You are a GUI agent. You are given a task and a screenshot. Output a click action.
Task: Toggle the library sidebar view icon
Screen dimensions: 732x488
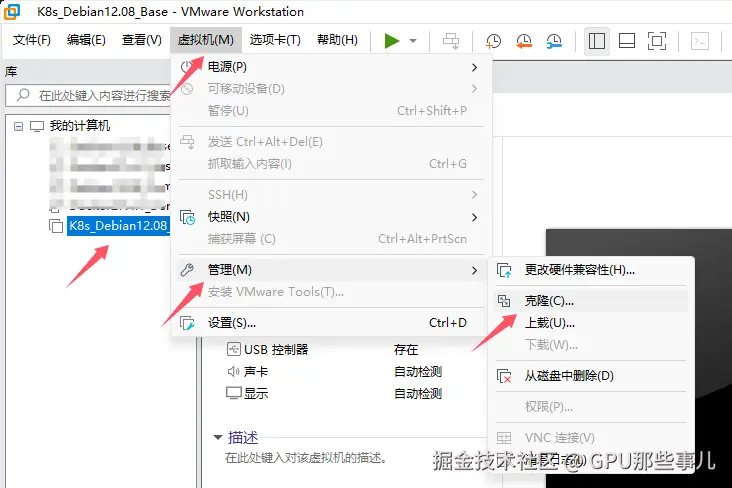click(597, 41)
